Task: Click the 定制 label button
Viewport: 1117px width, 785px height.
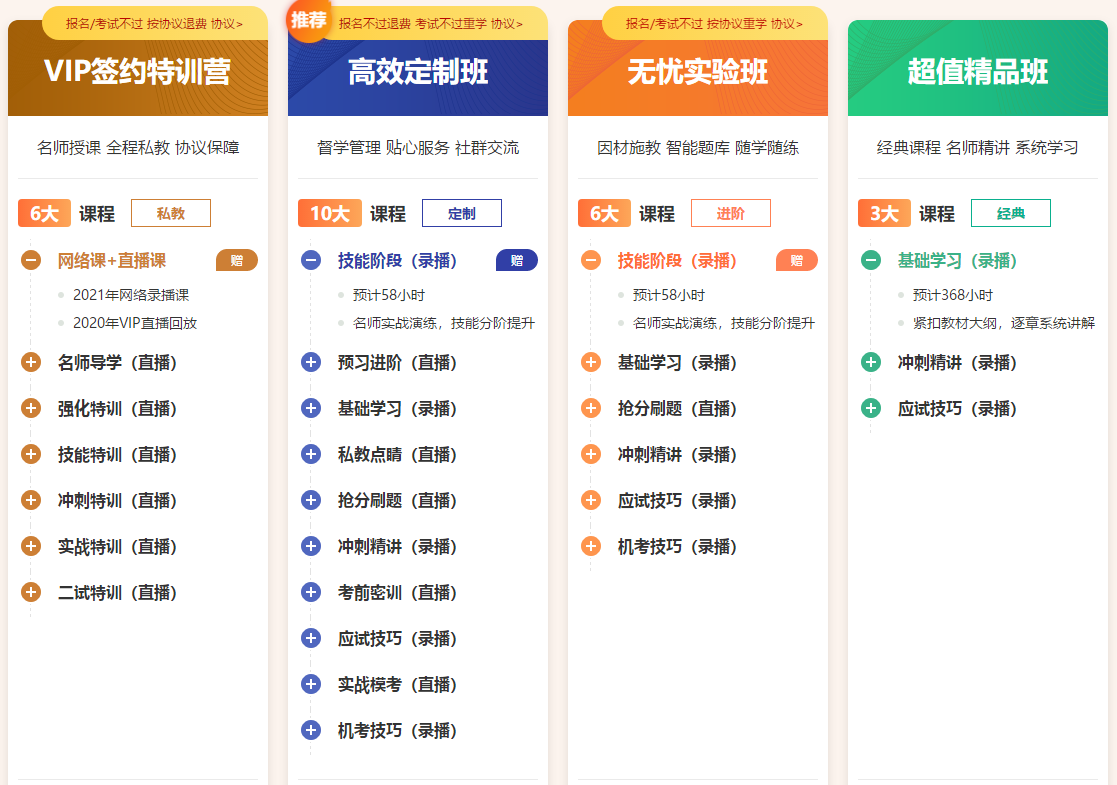Action: pos(461,212)
